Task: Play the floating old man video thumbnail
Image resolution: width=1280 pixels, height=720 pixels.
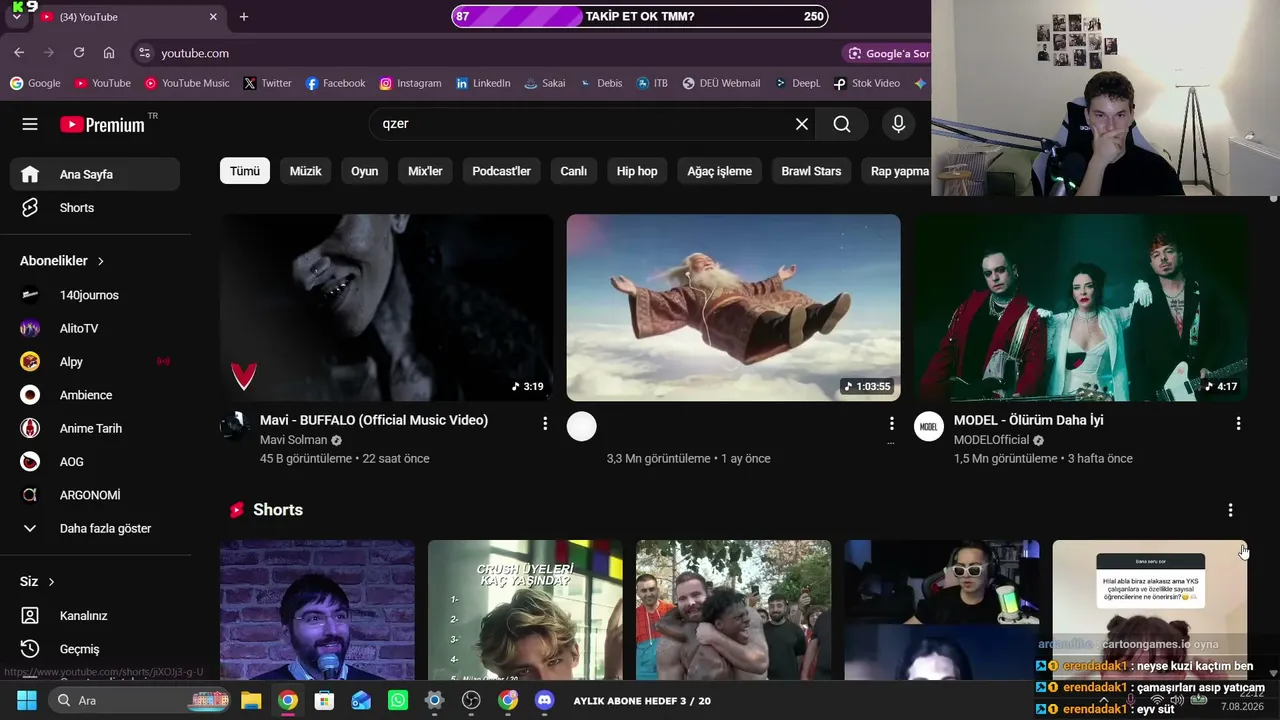Action: click(x=734, y=308)
